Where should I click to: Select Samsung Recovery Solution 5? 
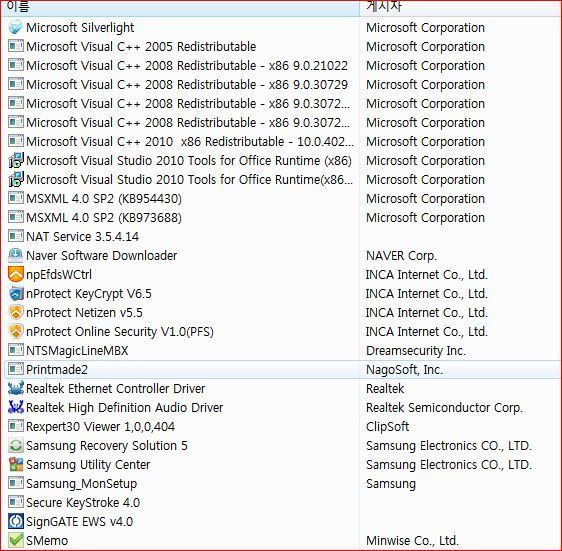click(107, 446)
